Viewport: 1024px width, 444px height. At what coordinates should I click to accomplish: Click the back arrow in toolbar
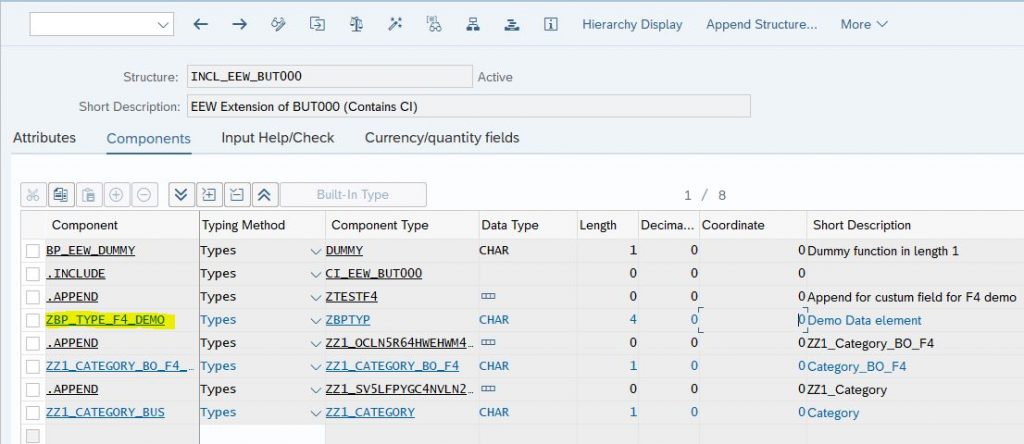coord(200,24)
